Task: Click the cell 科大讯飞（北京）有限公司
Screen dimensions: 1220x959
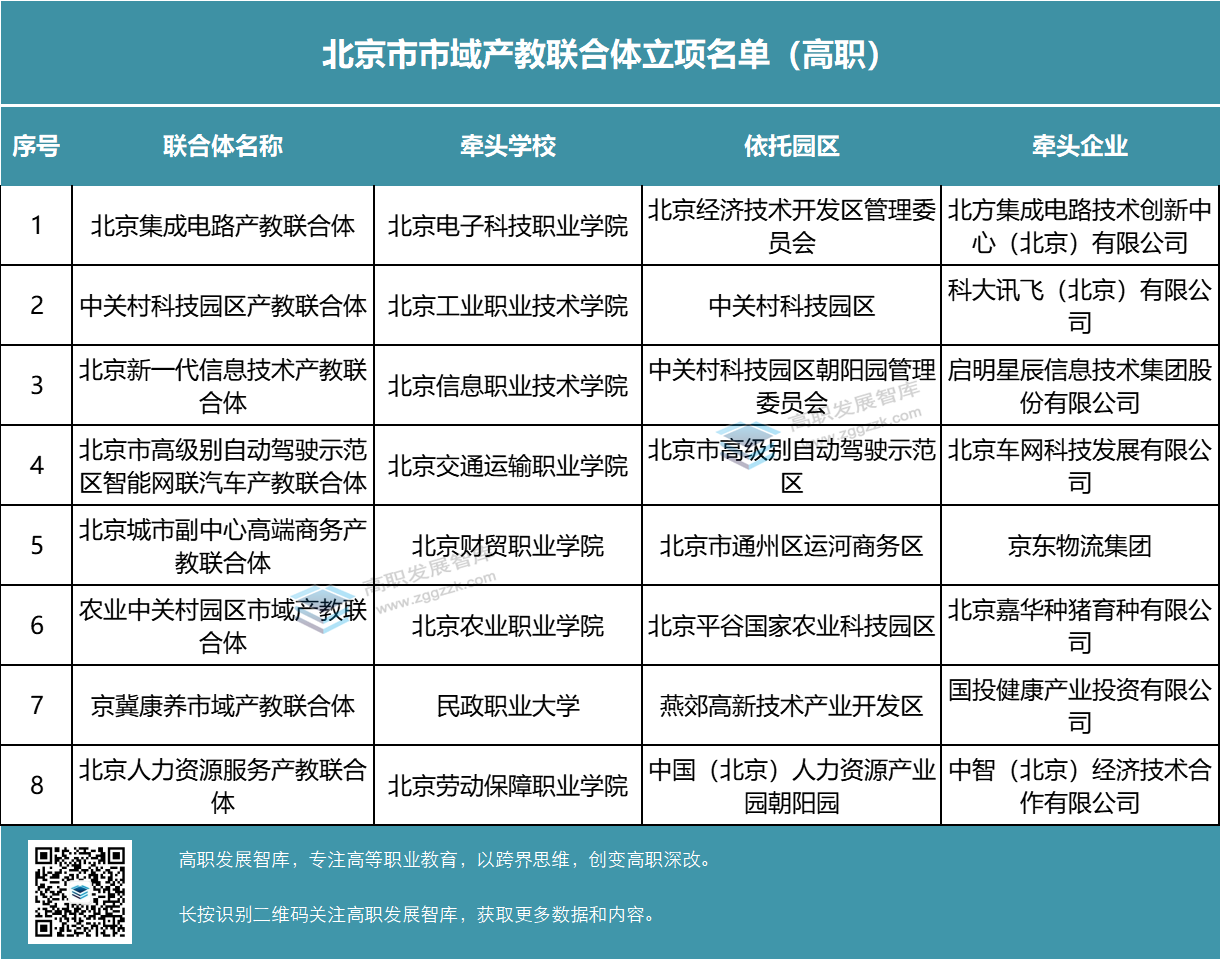Action: (1079, 306)
